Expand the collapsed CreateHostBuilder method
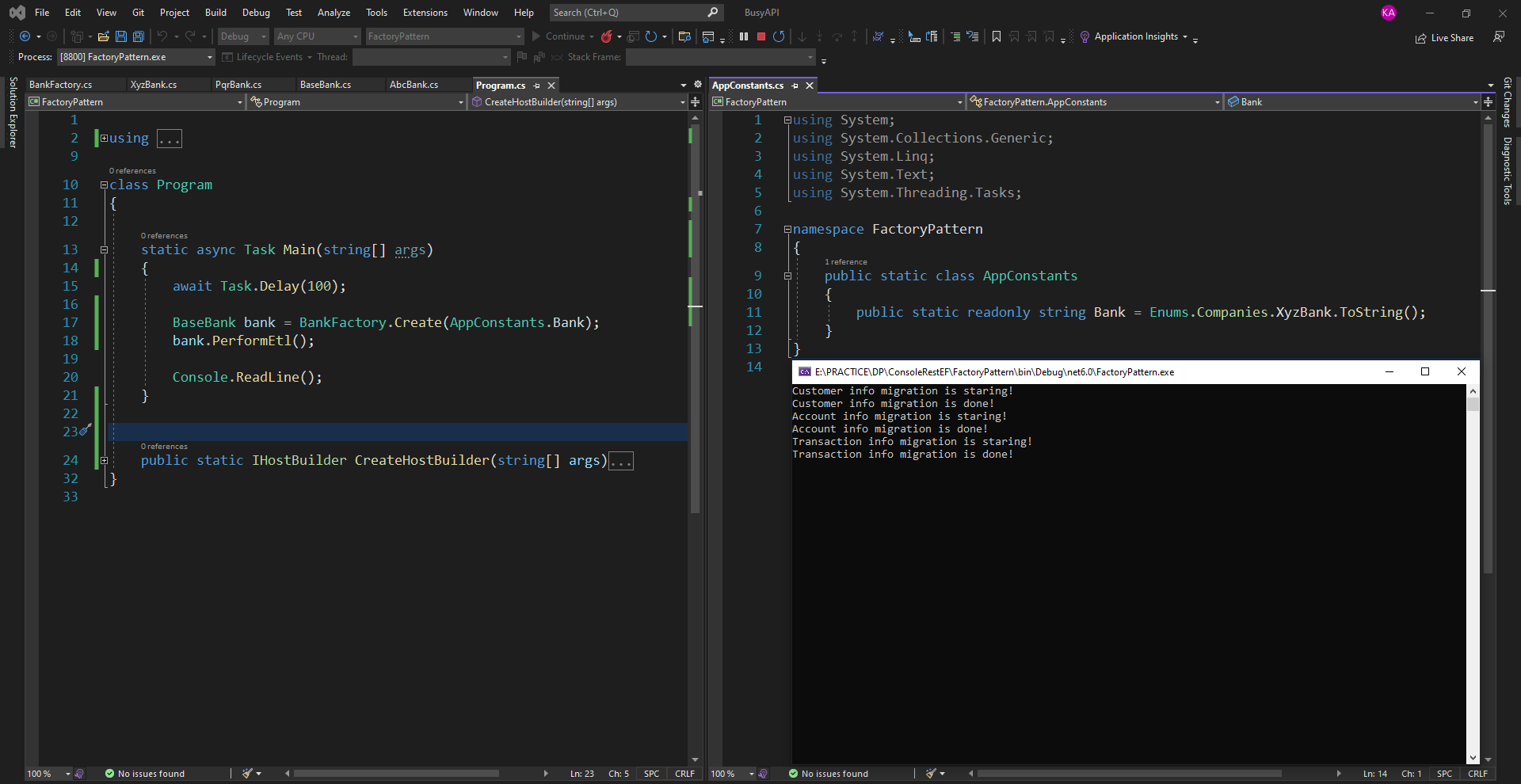The height and width of the screenshot is (784, 1521). (104, 461)
